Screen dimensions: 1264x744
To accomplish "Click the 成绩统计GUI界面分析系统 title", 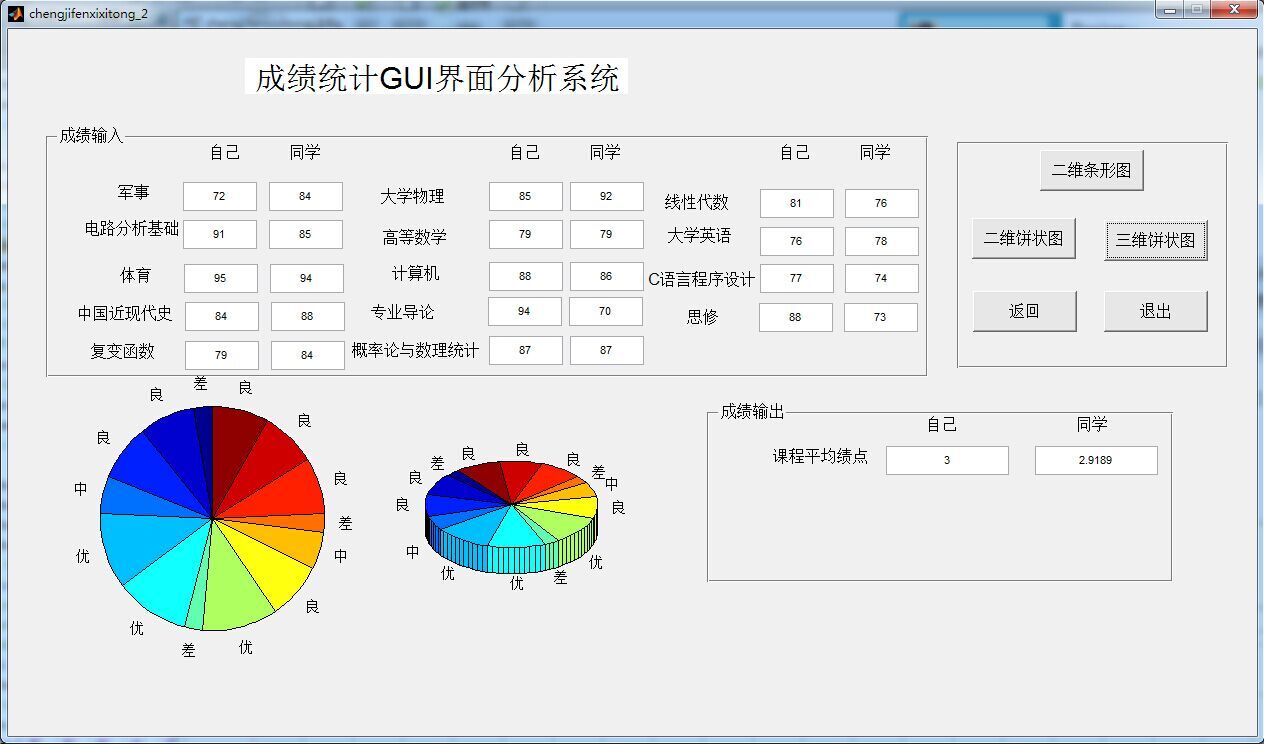I will point(437,77).
